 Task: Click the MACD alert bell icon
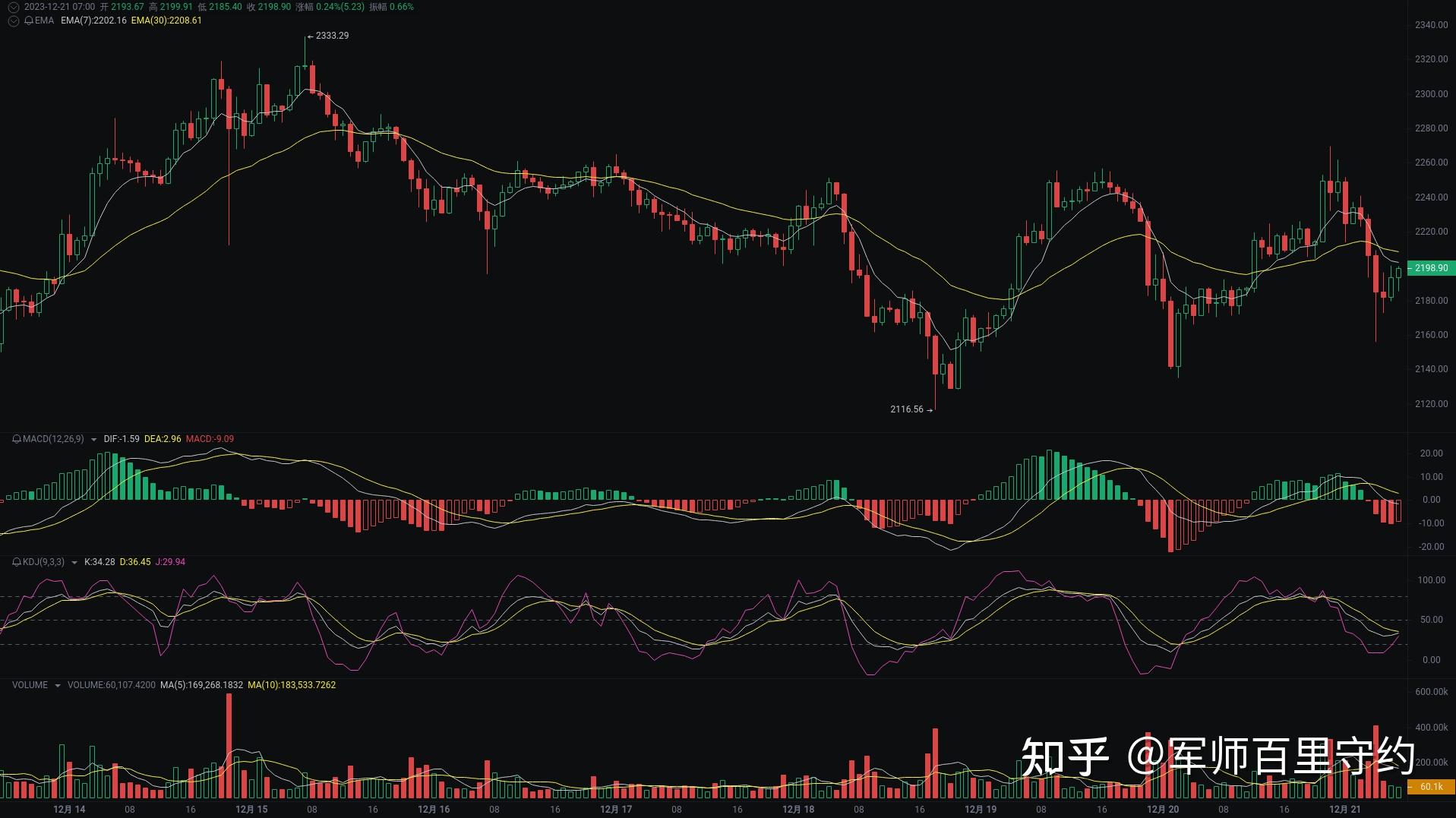pos(17,439)
